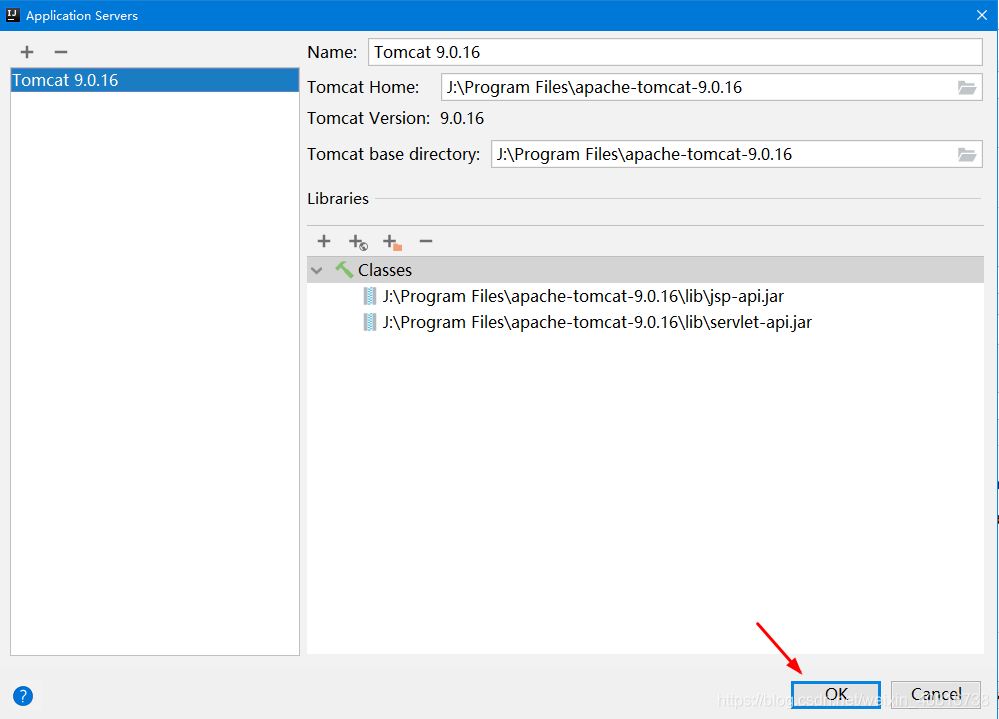Dismiss dialog with Cancel button

(x=935, y=694)
